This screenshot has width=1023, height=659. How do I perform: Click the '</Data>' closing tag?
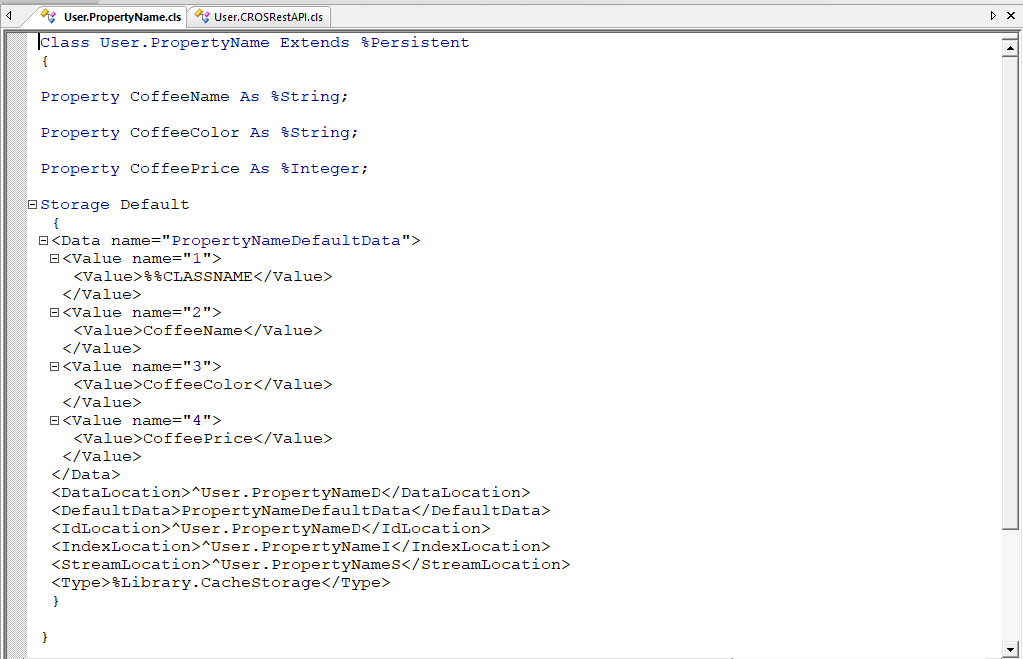pos(86,474)
